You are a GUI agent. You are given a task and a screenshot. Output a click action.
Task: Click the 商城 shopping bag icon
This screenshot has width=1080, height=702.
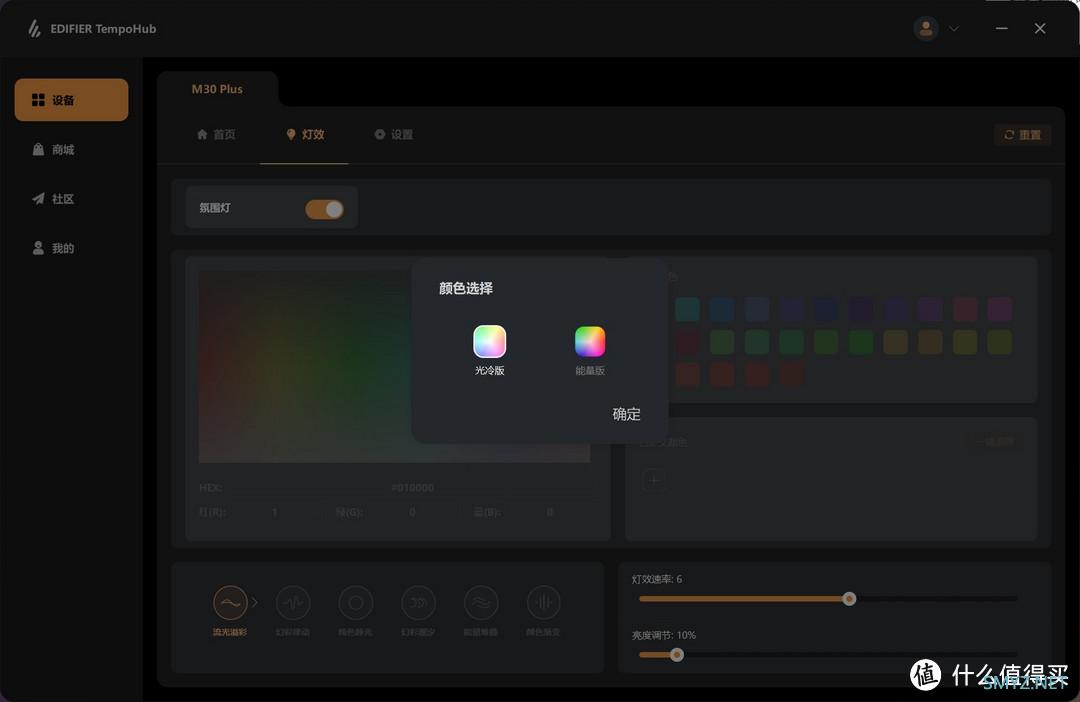[x=39, y=149]
